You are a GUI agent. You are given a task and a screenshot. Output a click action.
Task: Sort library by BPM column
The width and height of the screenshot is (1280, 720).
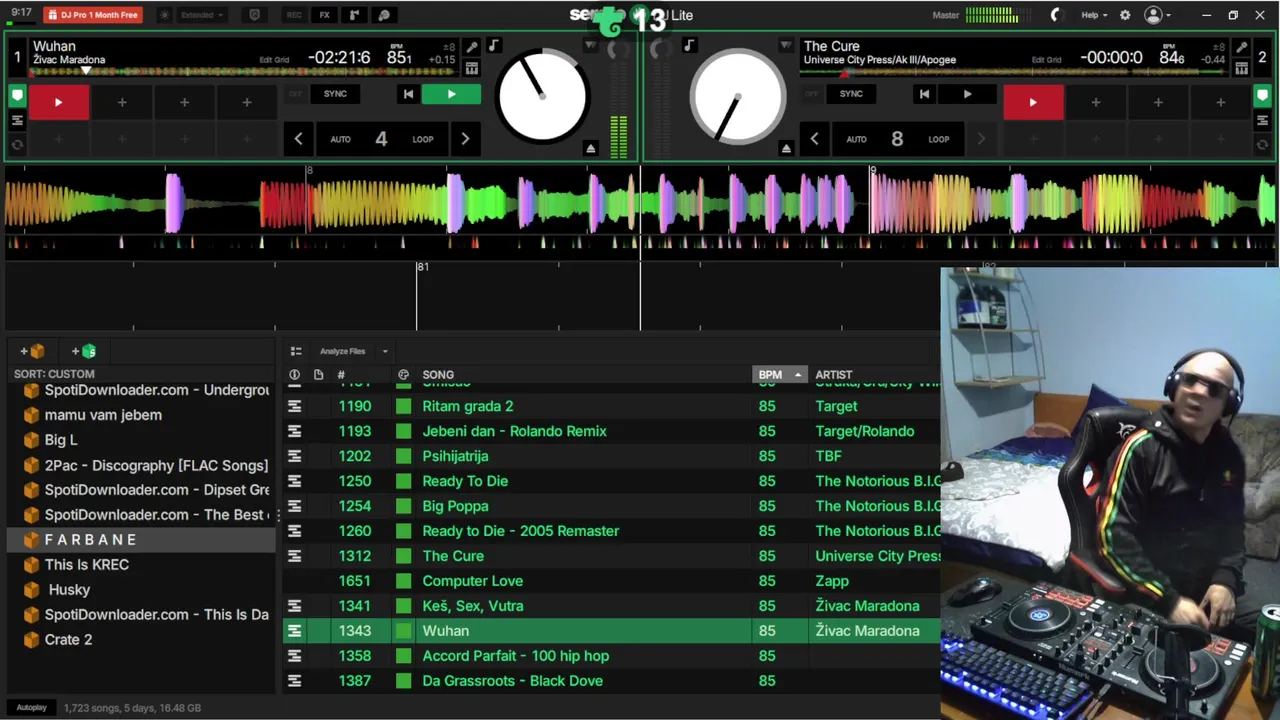tap(779, 375)
